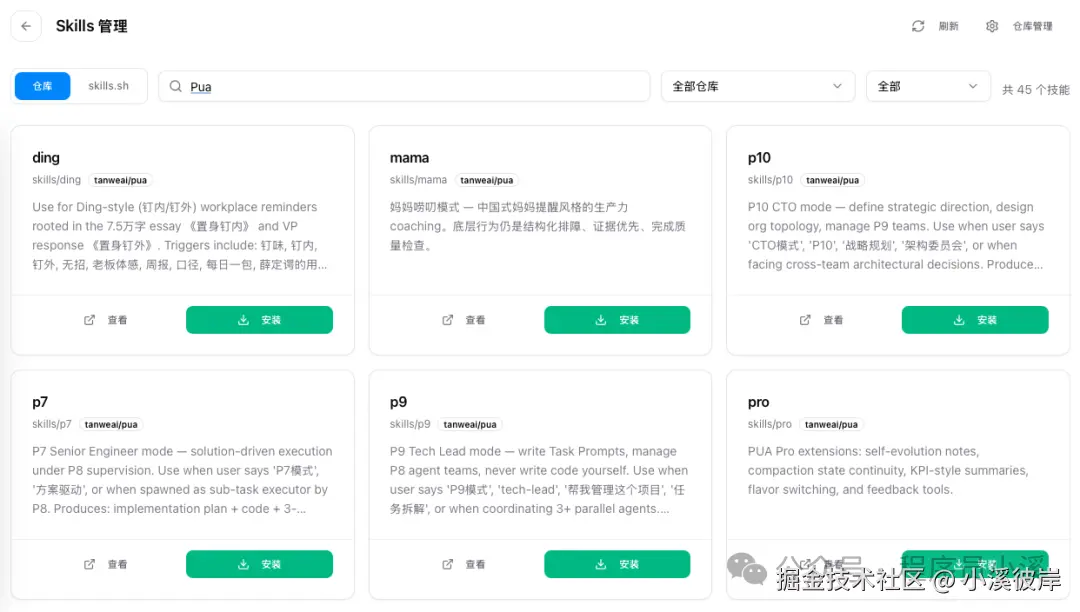1080x612 pixels.
Task: Click 查看 on the mama card
Action: (x=475, y=320)
